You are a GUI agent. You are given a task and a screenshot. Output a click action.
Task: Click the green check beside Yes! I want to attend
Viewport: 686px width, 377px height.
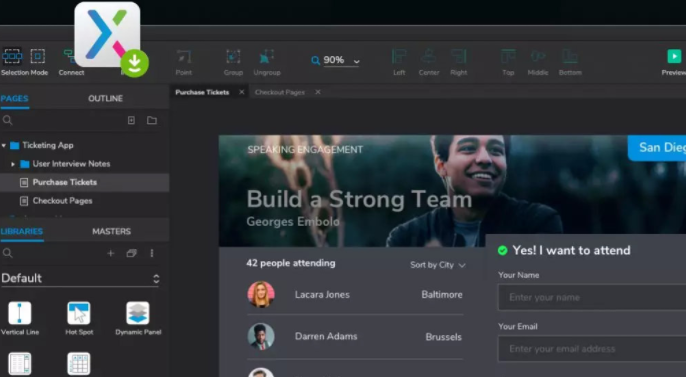[503, 251]
